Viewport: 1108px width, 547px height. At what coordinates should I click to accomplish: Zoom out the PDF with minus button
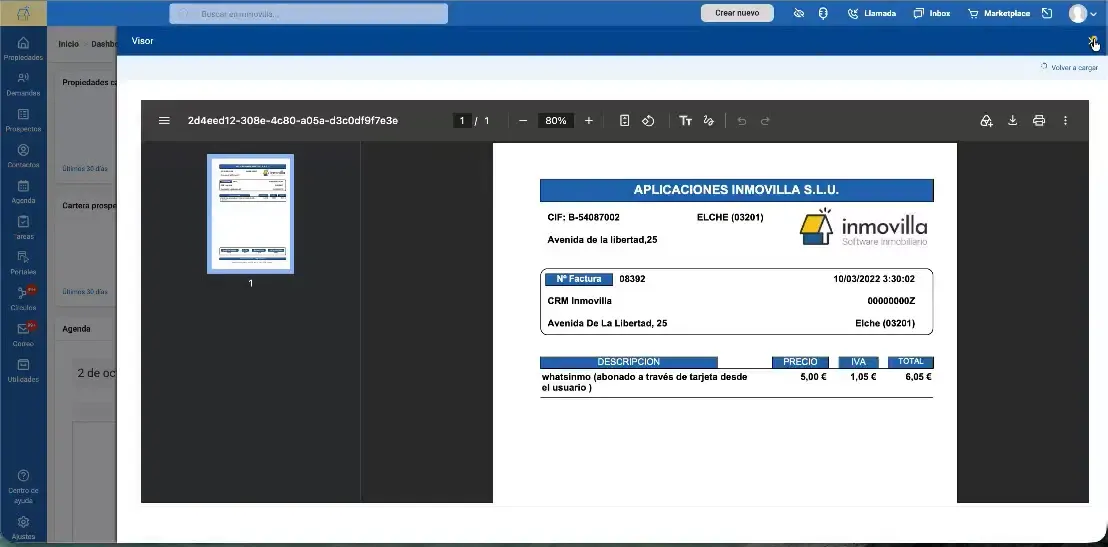tap(523, 121)
